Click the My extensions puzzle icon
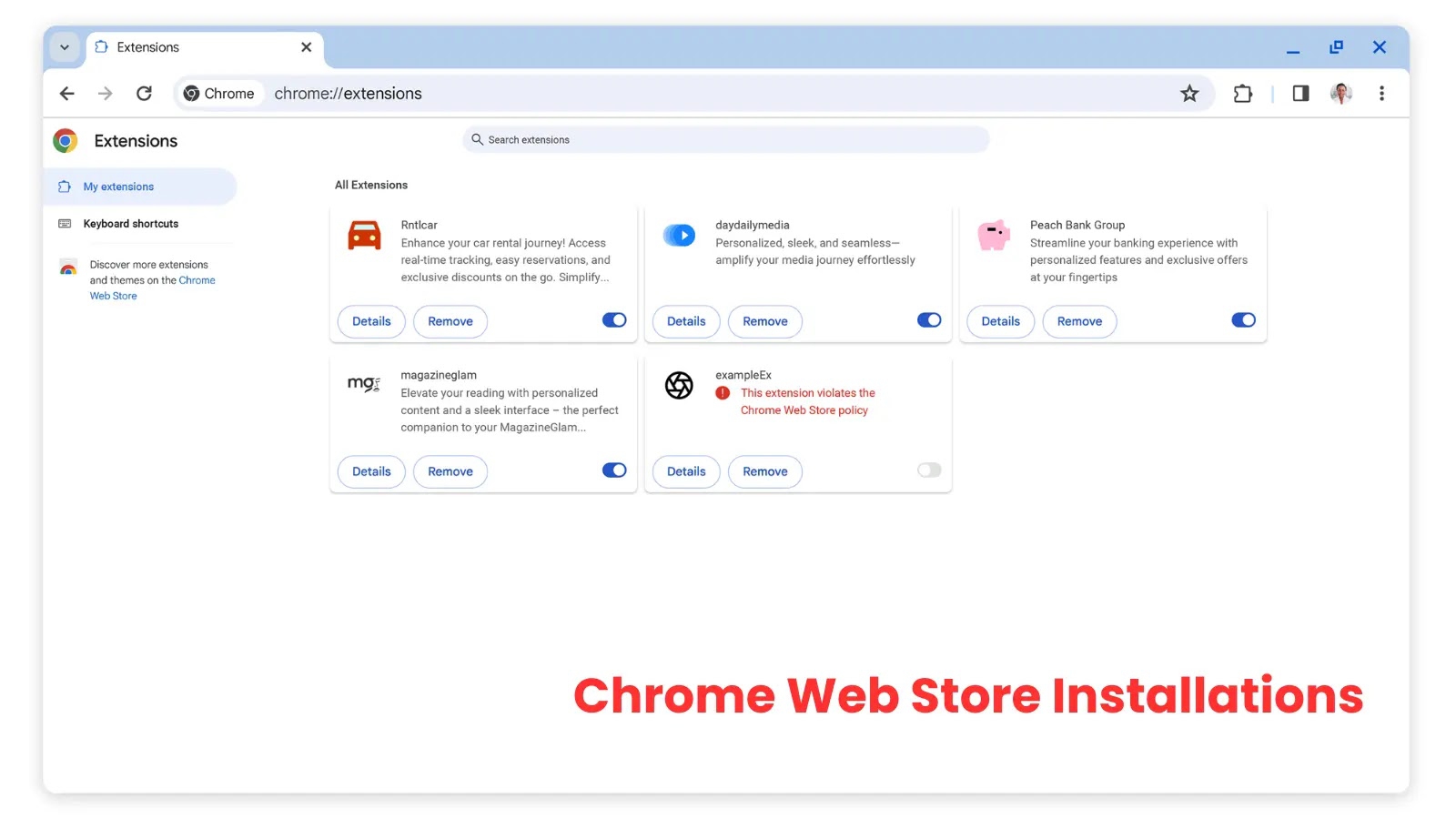Image resolution: width=1456 pixels, height=819 pixels. point(65,187)
